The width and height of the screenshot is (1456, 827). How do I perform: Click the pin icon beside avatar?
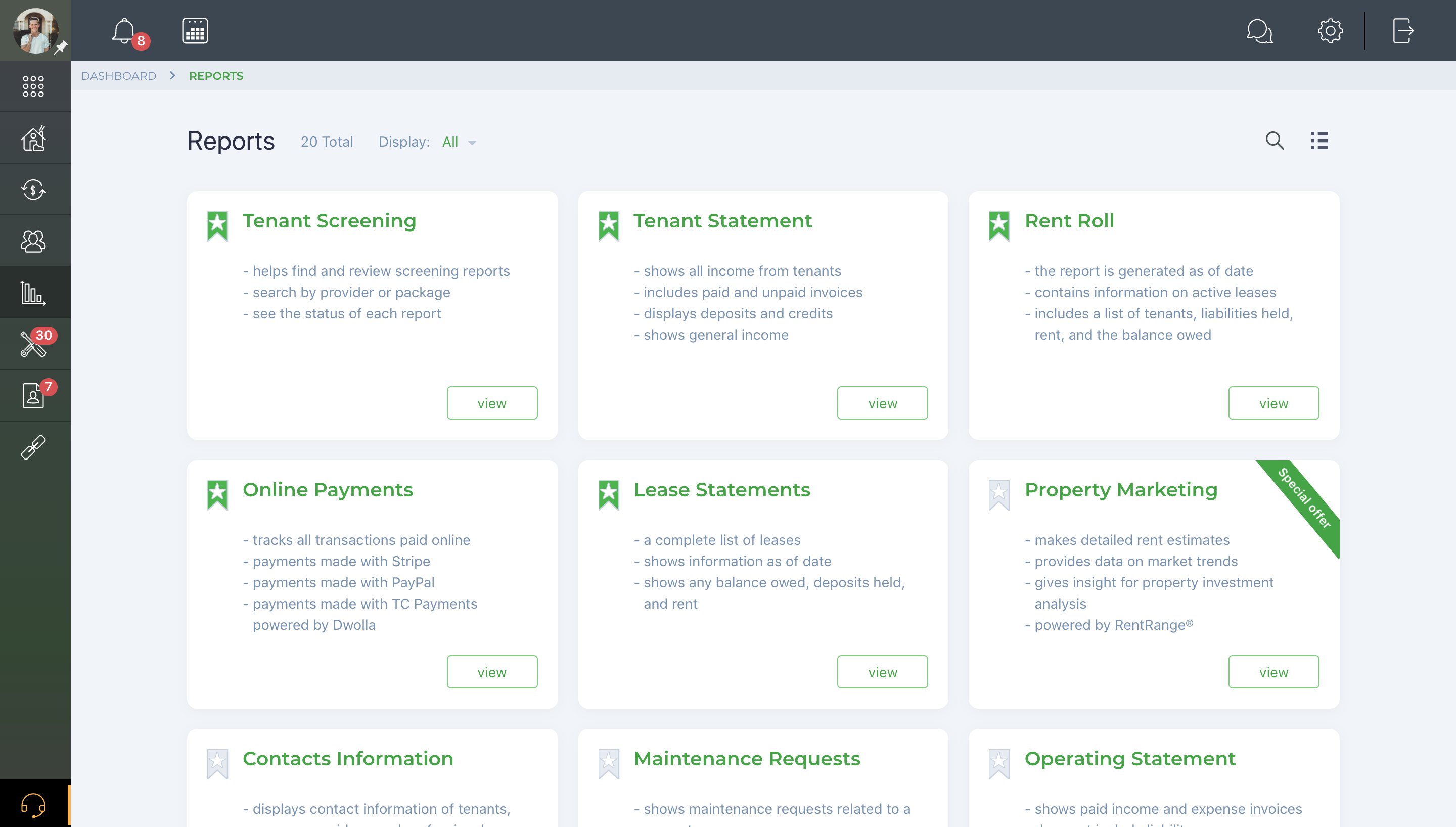tap(61, 48)
